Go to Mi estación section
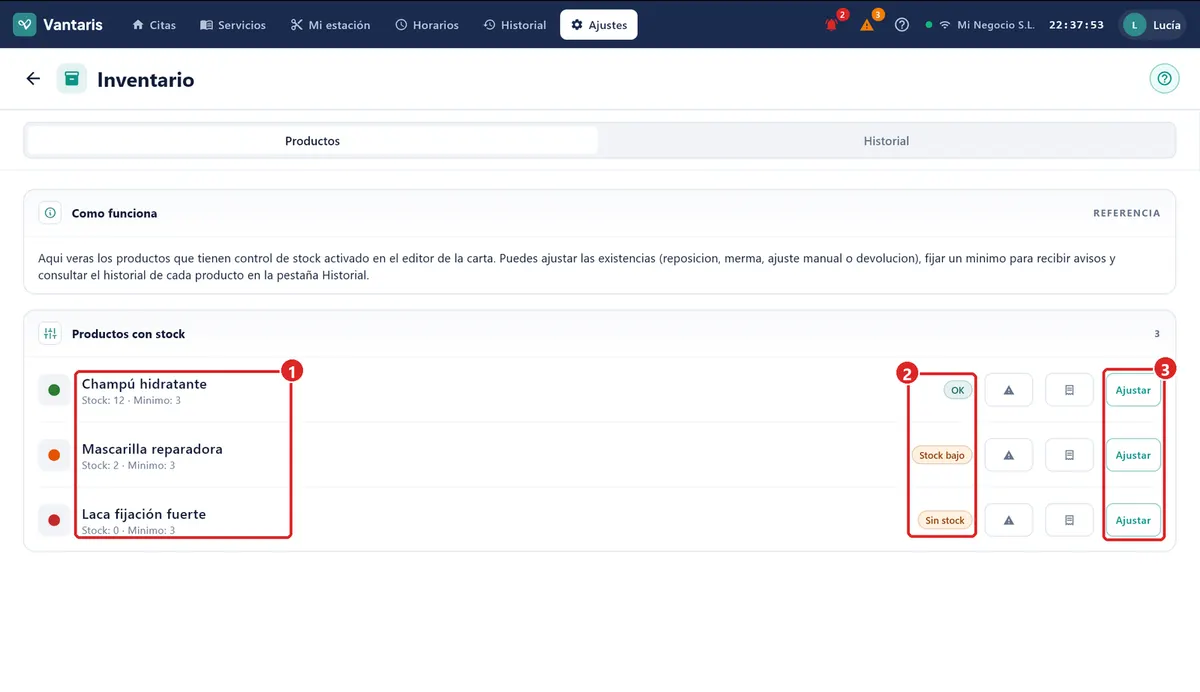1200x692 pixels. (330, 24)
